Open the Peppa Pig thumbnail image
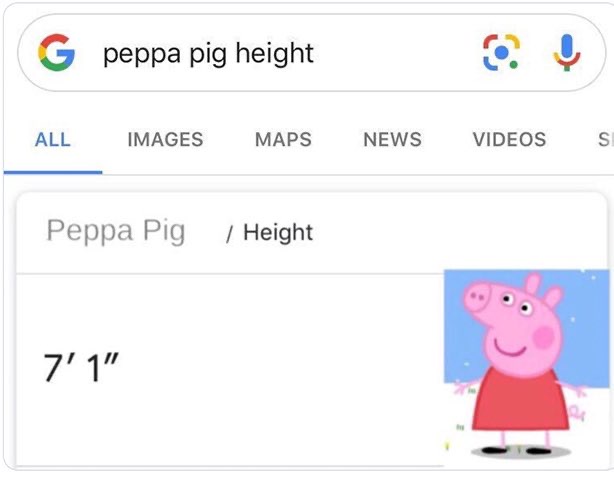The height and width of the screenshot is (479, 614). coord(527,364)
